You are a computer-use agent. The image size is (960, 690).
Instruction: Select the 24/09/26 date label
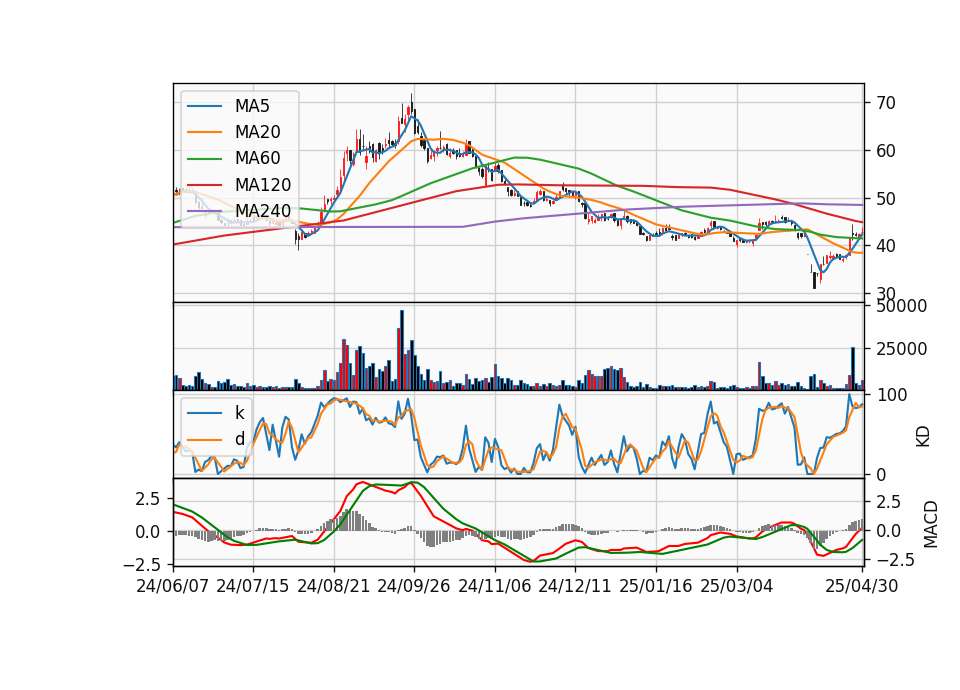click(414, 586)
